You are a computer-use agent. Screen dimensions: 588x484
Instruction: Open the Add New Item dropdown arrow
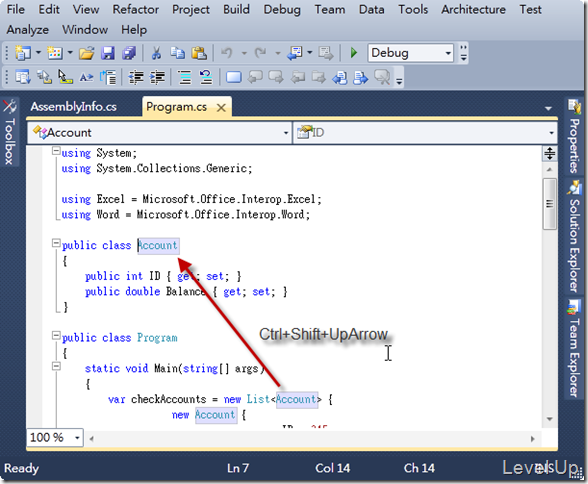click(70, 53)
